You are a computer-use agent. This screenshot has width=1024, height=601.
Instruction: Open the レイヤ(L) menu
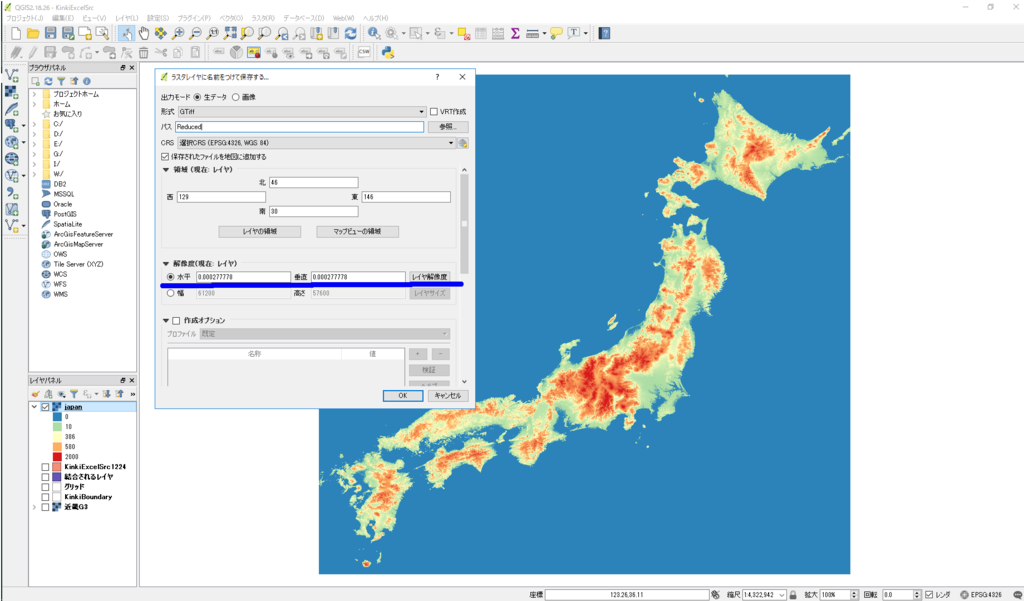coord(126,18)
